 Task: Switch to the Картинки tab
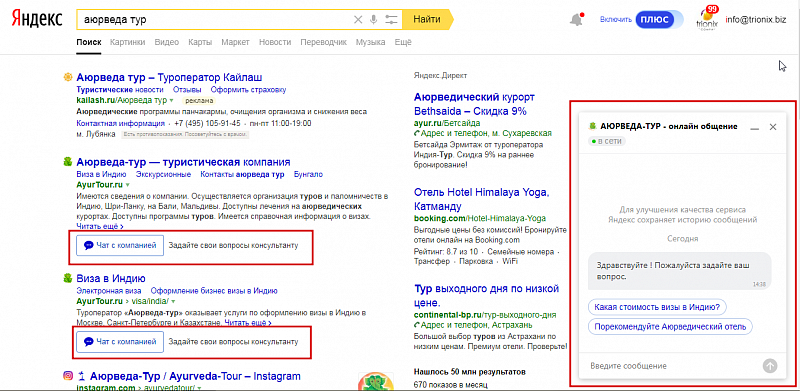[x=128, y=42]
